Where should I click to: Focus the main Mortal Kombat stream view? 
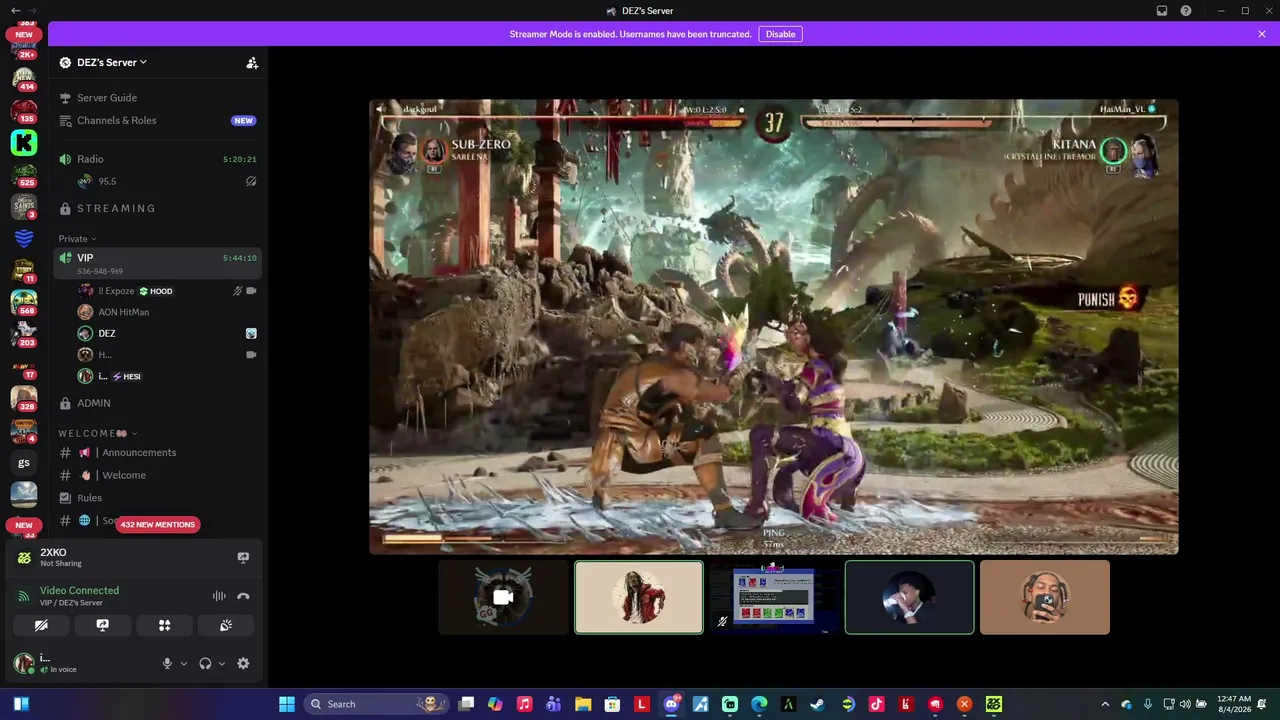(x=774, y=327)
